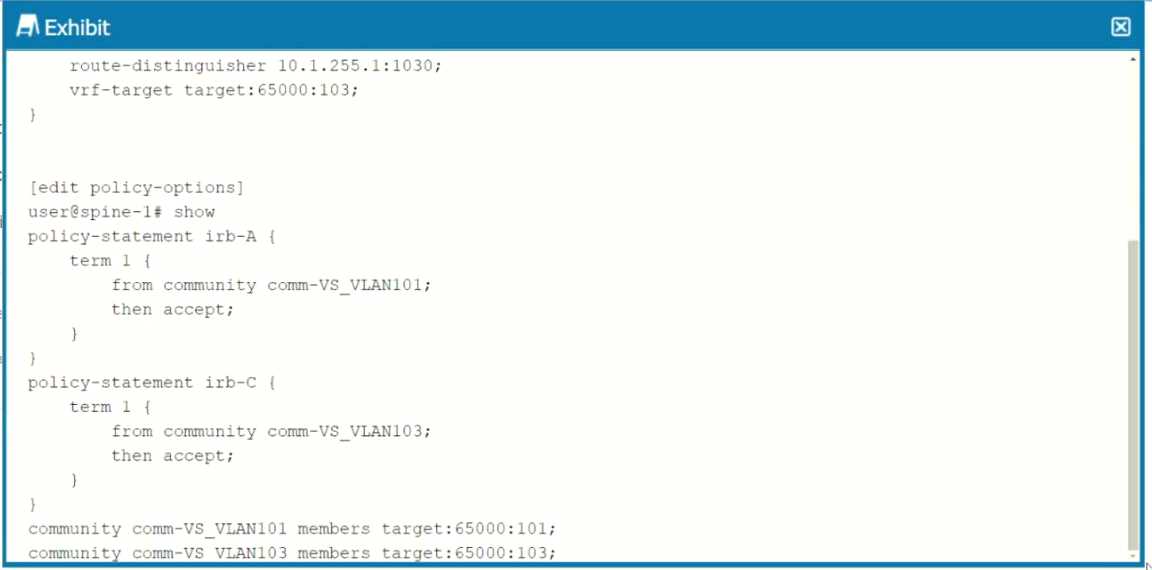
Task: Click the from community comm-VS_VLAN103 line
Action: (x=271, y=431)
